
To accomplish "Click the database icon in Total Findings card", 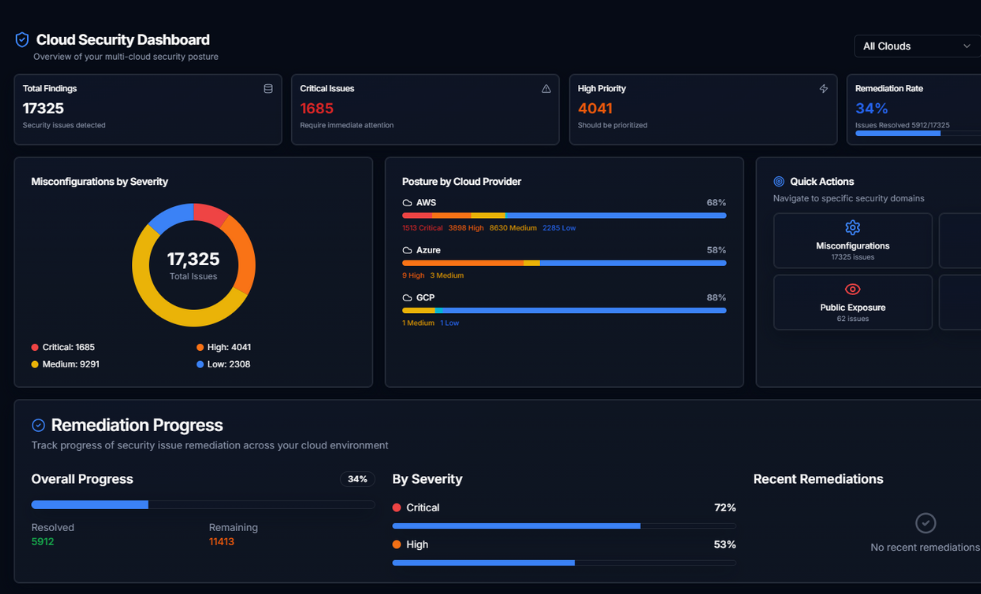I will [268, 89].
